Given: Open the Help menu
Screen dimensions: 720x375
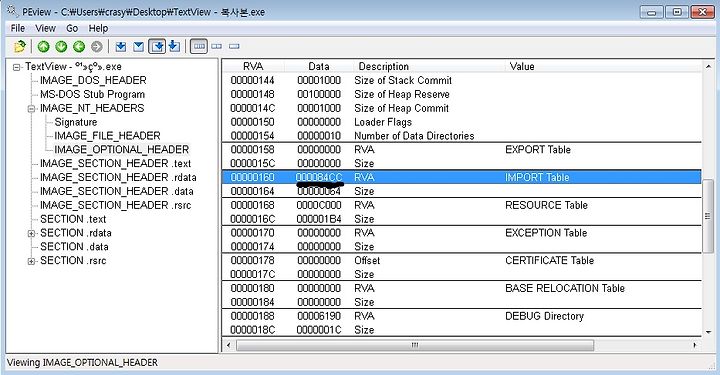Looking at the screenshot, I should click(x=98, y=28).
